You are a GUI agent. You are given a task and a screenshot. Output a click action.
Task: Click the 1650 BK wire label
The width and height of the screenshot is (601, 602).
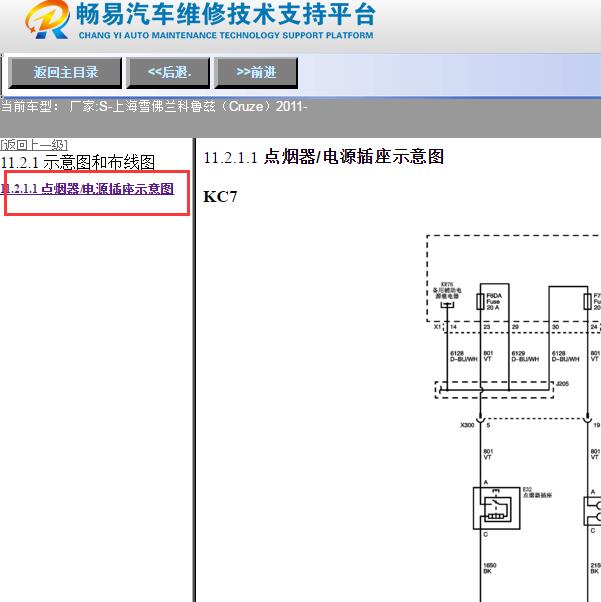490,568
